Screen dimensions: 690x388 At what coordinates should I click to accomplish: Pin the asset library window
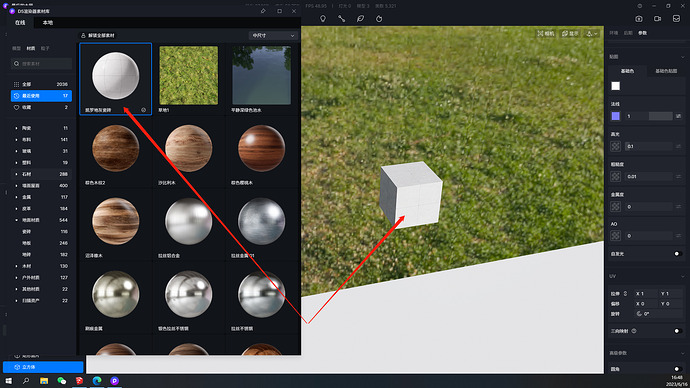point(263,11)
